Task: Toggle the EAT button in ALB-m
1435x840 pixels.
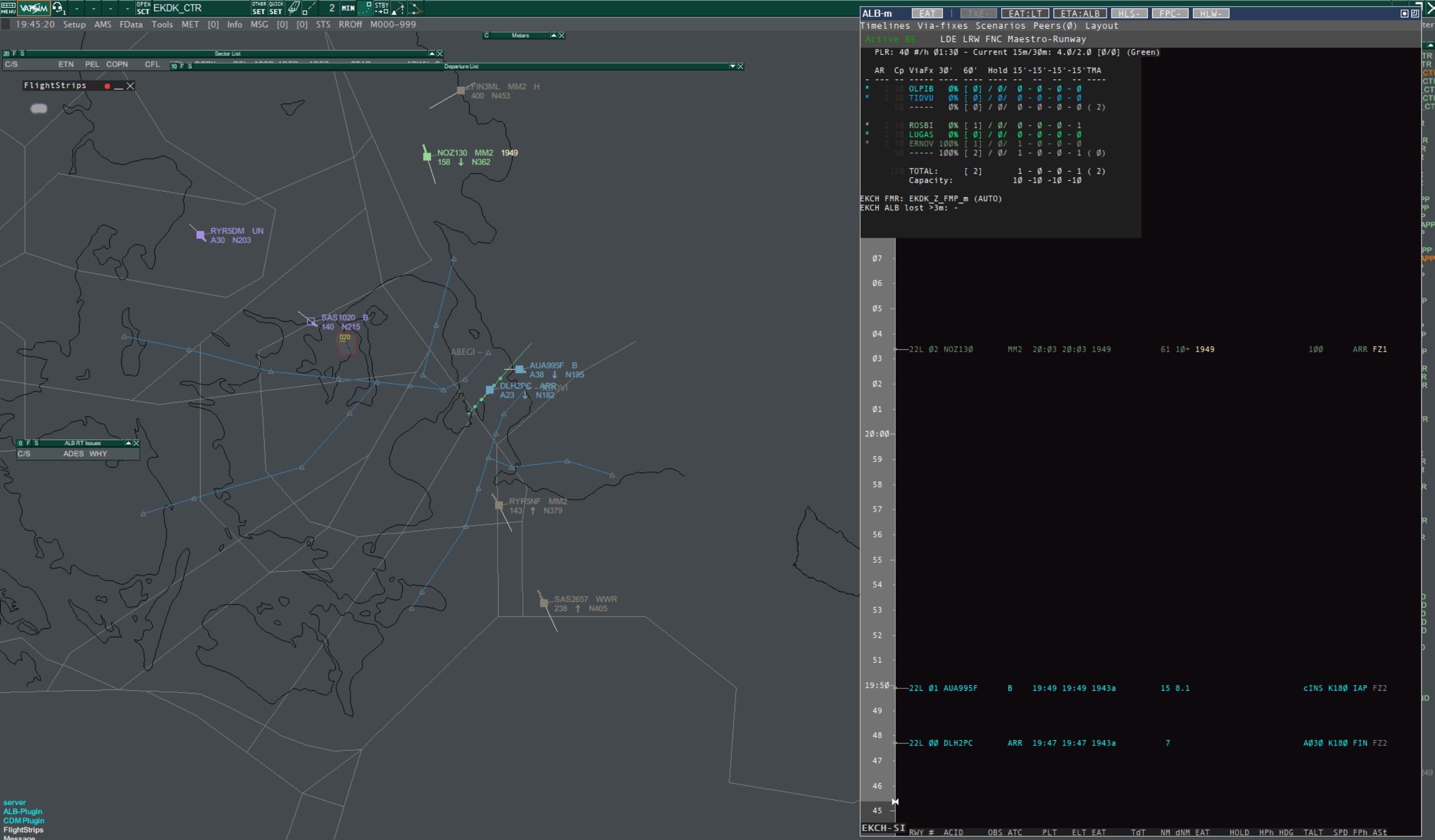Action: [x=927, y=13]
